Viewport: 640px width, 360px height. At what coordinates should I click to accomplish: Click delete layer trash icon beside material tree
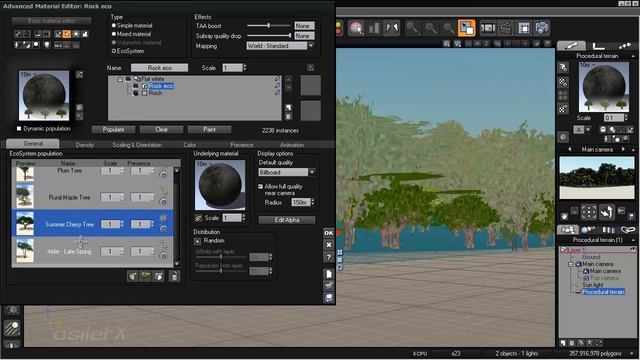[289, 116]
